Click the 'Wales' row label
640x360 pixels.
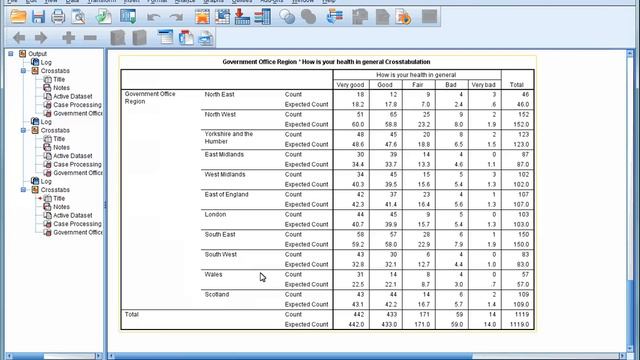[213, 274]
